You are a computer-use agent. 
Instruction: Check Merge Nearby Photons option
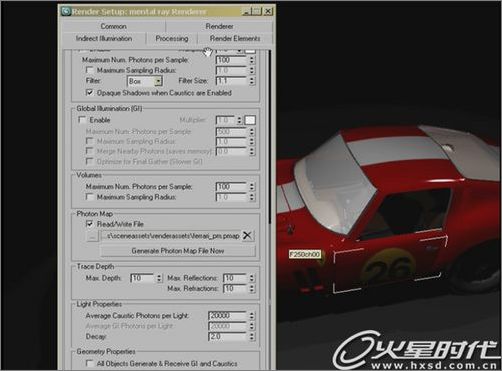click(89, 151)
